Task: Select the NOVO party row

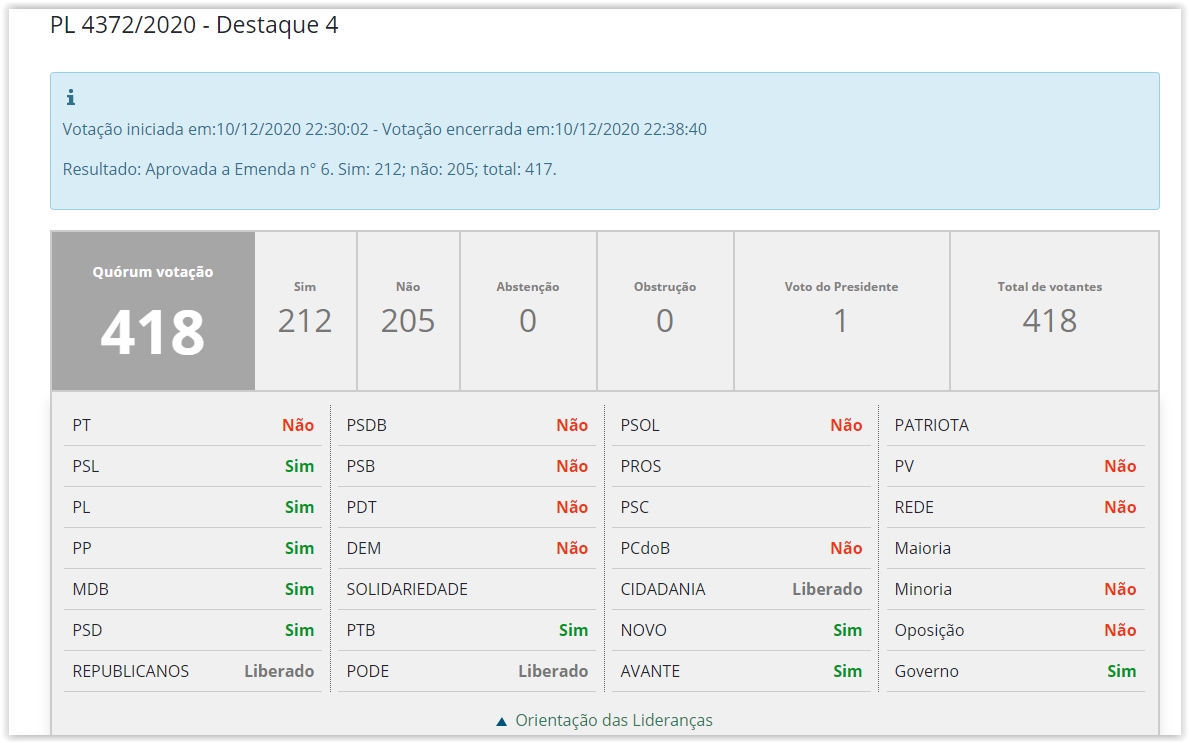Action: pos(741,630)
